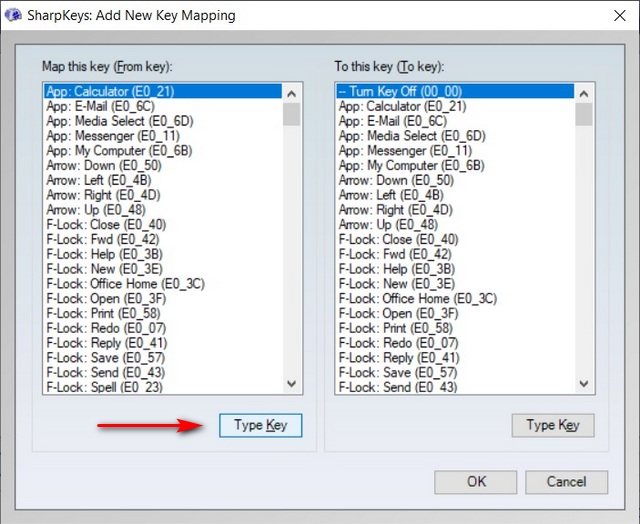Select F-Lock: Office Home in To key list
Screen dimensions: 640x524
pos(417,299)
